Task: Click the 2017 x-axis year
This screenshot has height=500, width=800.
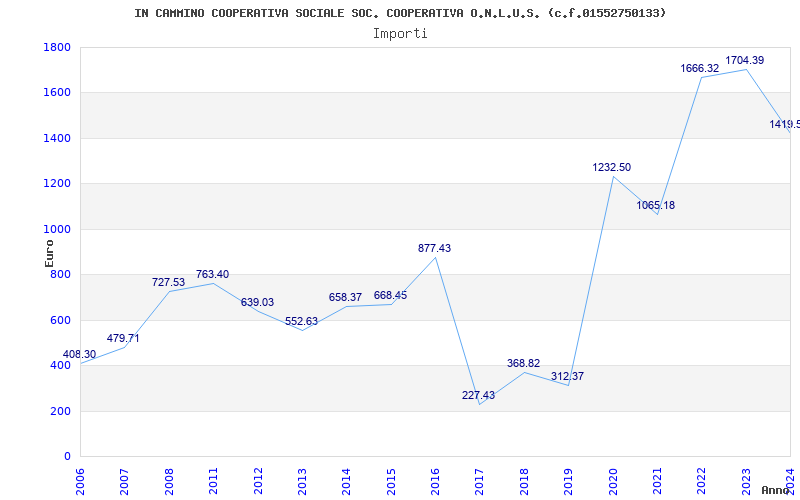Action: pos(480,481)
